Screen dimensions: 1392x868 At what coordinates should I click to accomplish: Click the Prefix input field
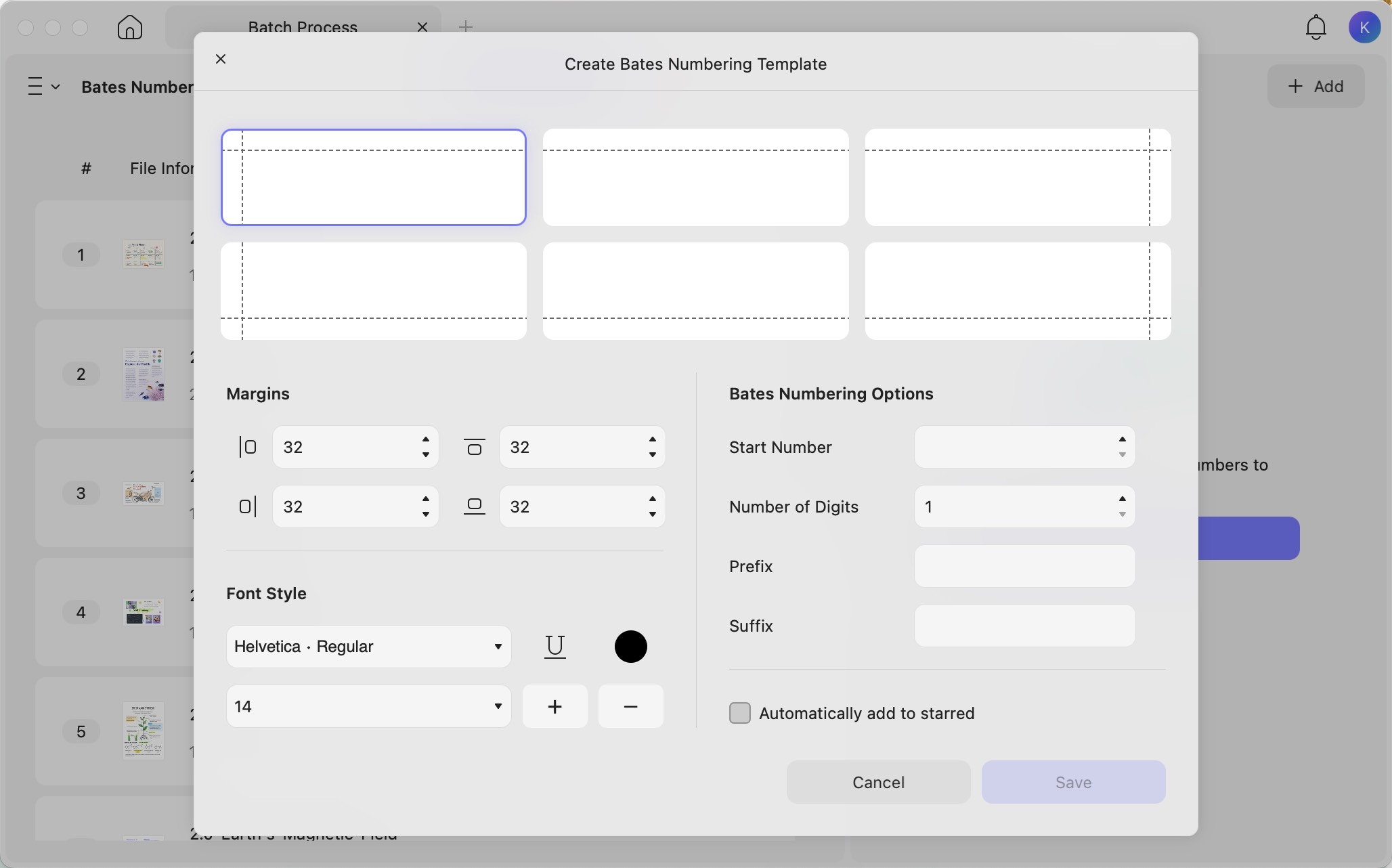point(1024,566)
